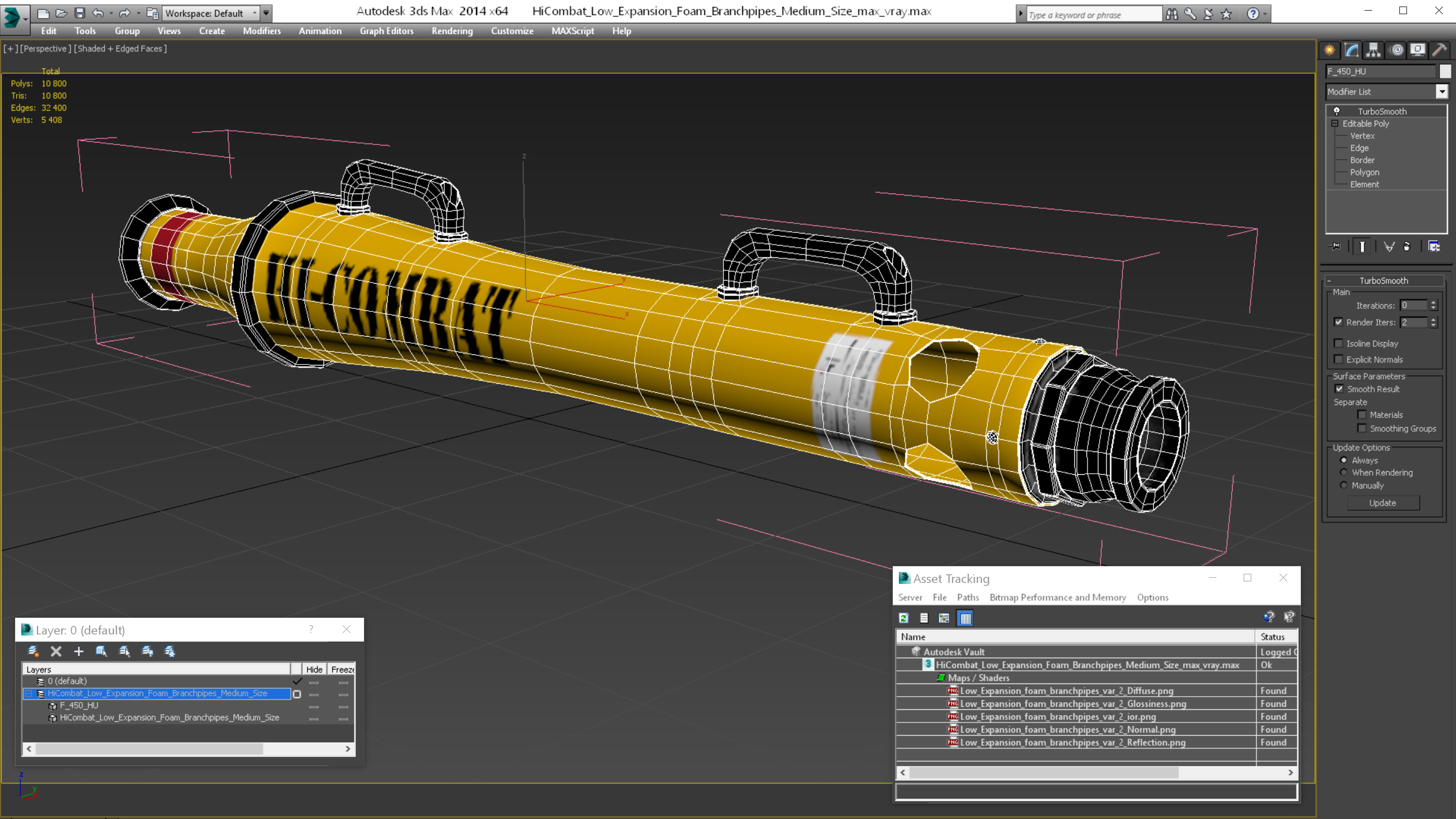Collapse the HiCombat layer in the Layer dialog
1456x819 pixels.
coord(28,694)
